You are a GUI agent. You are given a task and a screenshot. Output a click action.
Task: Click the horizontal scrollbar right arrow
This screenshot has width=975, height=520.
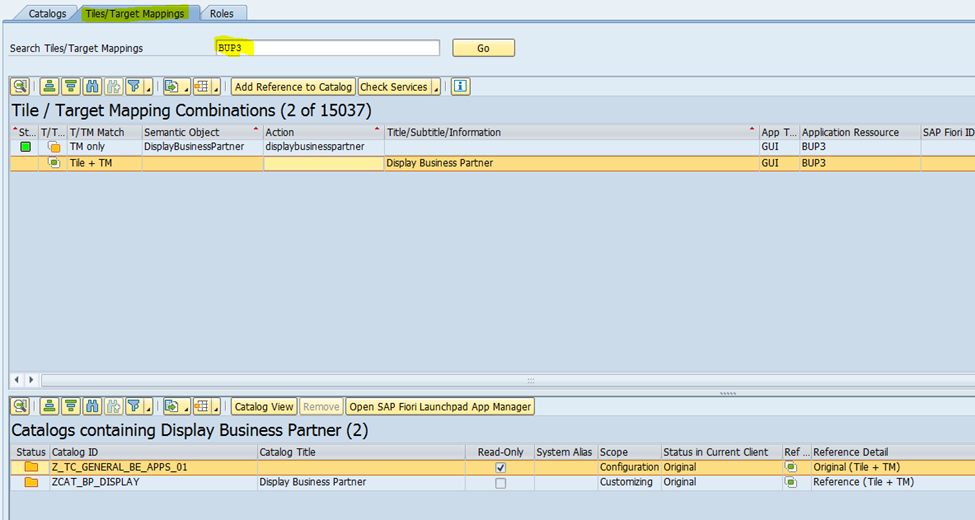[x=30, y=379]
